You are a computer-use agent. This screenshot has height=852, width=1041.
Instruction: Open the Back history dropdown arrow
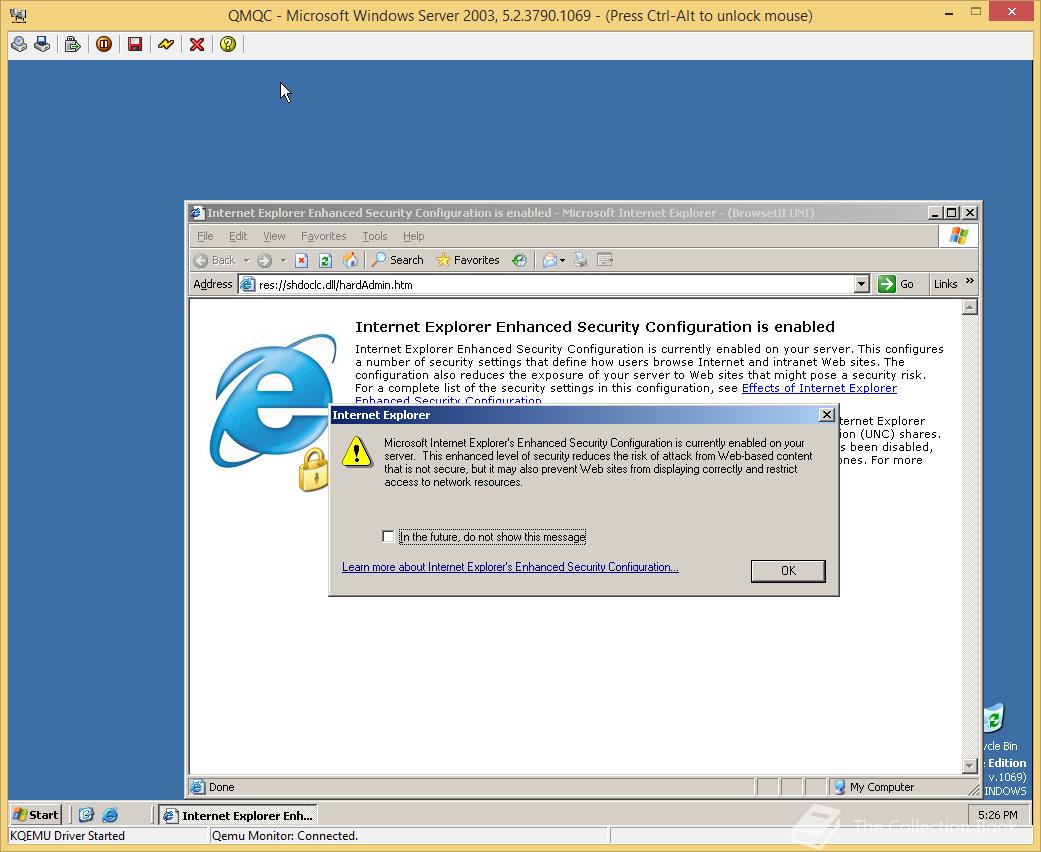pyautogui.click(x=246, y=260)
